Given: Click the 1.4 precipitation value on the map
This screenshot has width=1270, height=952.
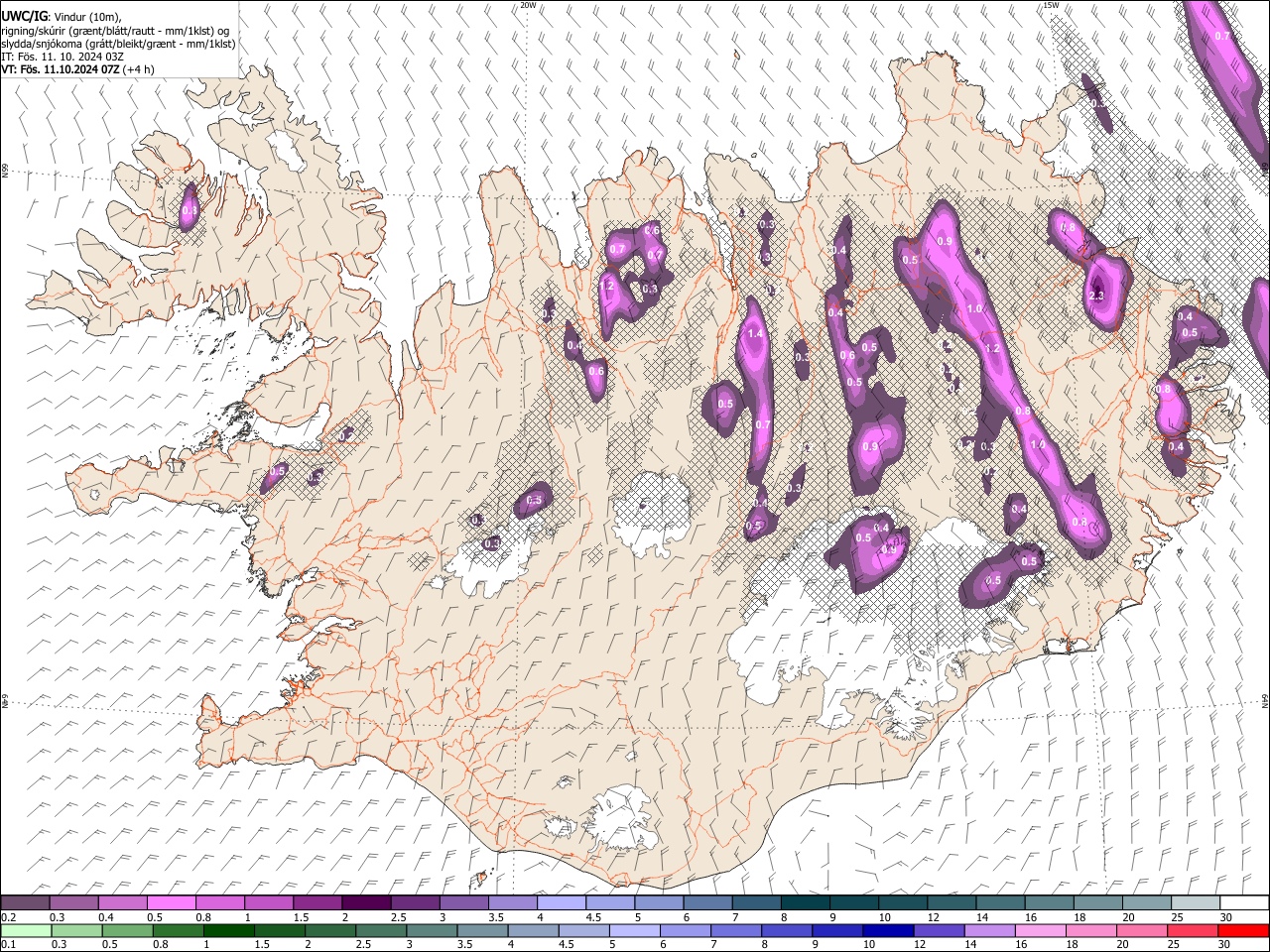Looking at the screenshot, I should pyautogui.click(x=755, y=334).
